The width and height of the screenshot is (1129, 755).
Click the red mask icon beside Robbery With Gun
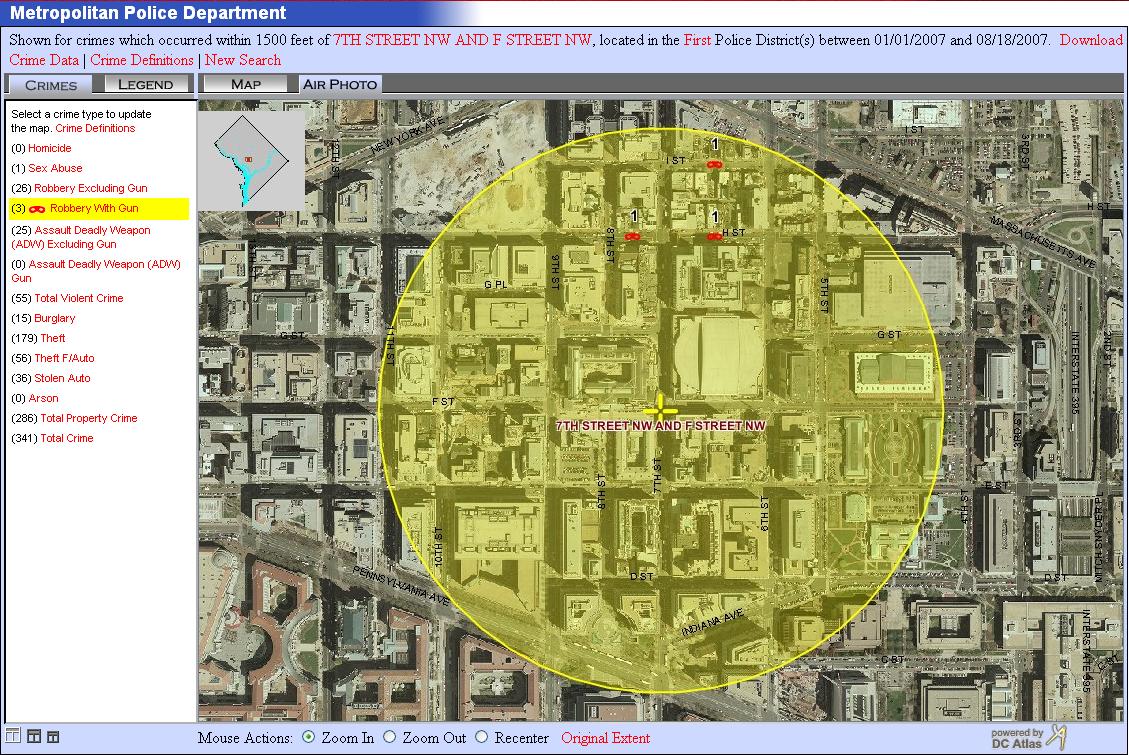pos(38,208)
